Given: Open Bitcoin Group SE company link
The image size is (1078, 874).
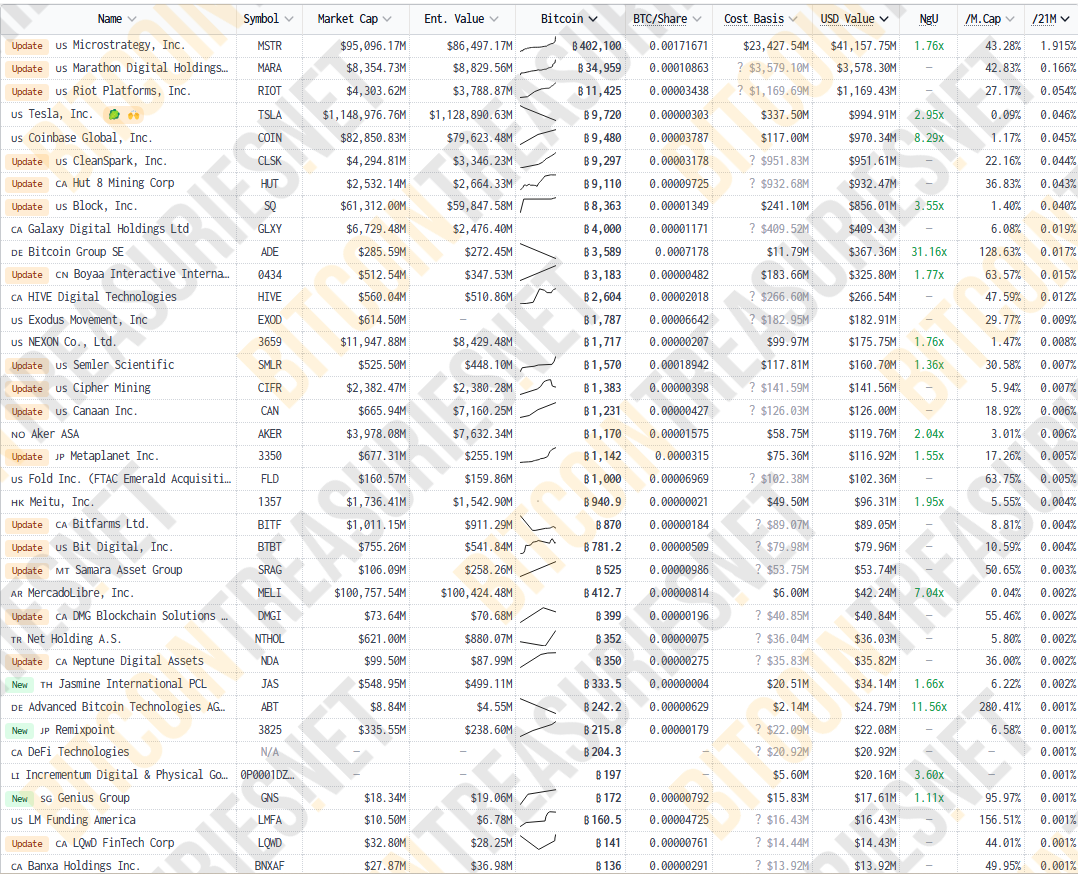Looking at the screenshot, I should point(76,252).
